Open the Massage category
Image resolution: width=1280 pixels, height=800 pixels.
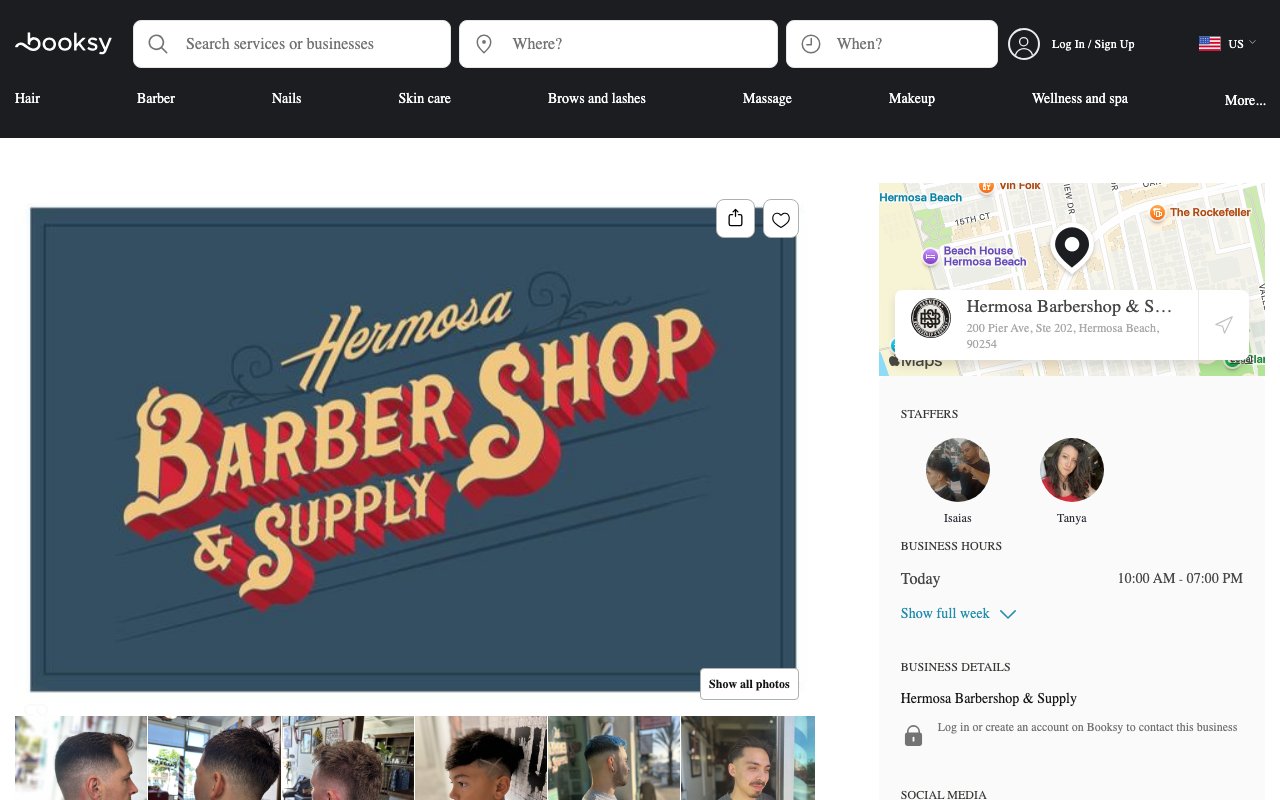click(767, 98)
